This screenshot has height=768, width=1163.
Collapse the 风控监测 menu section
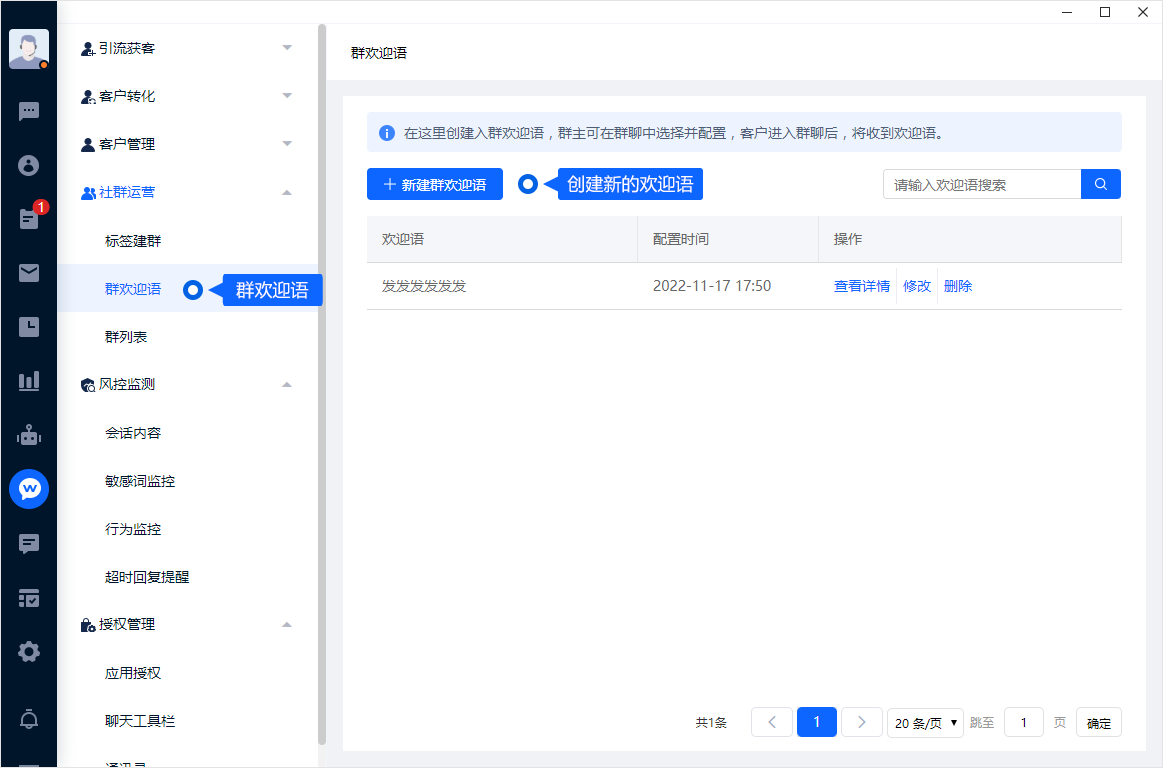click(x=188, y=384)
